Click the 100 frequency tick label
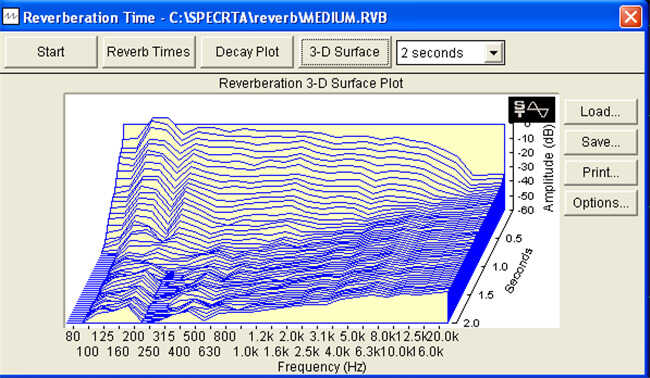650x378 pixels. 87,352
